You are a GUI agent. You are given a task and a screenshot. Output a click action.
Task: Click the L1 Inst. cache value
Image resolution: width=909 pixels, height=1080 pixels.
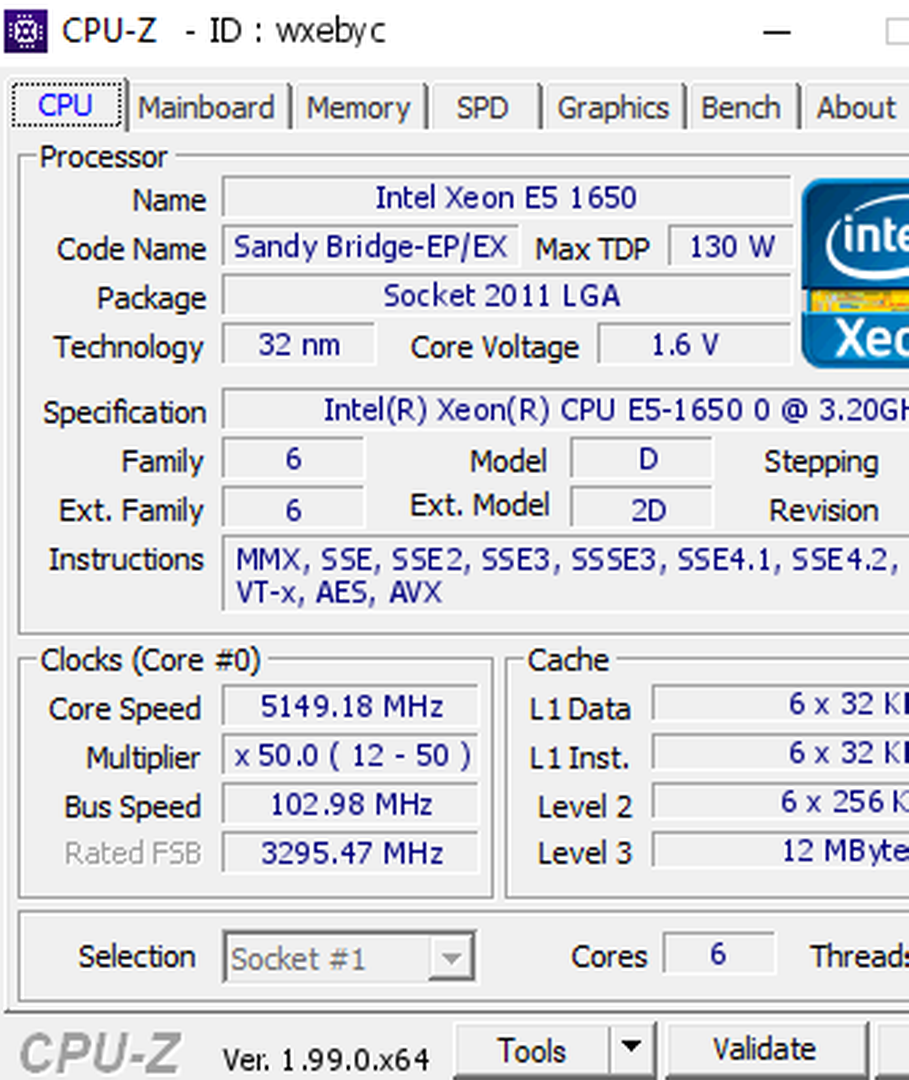coord(781,752)
